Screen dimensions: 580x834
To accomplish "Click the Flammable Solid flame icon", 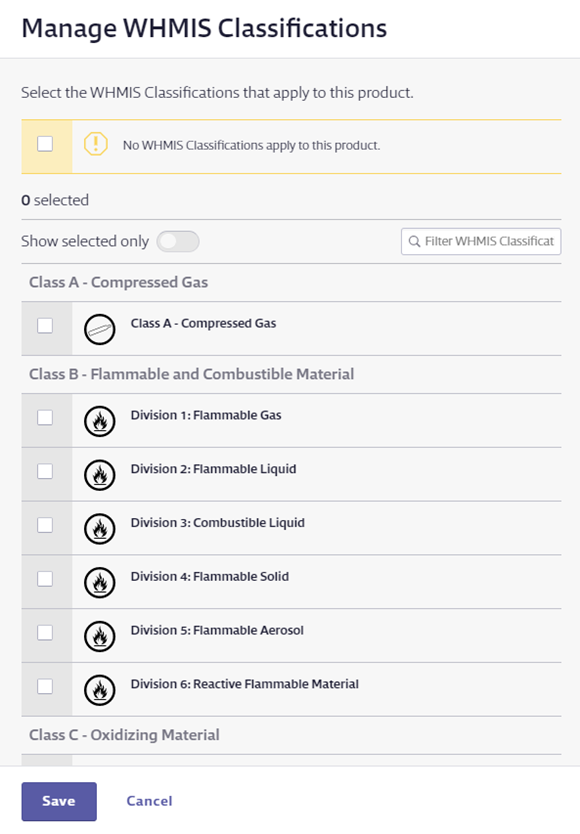I will (x=100, y=582).
